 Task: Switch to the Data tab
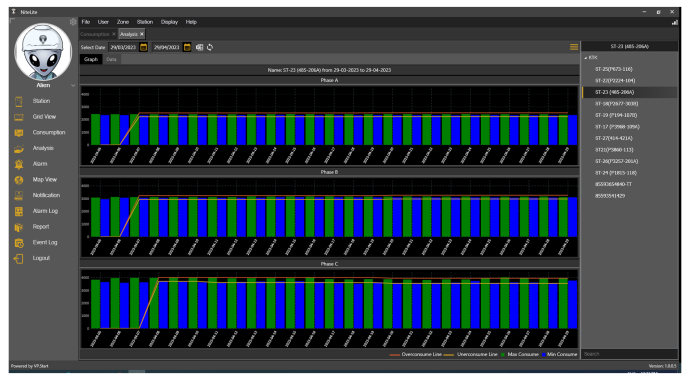(111, 59)
